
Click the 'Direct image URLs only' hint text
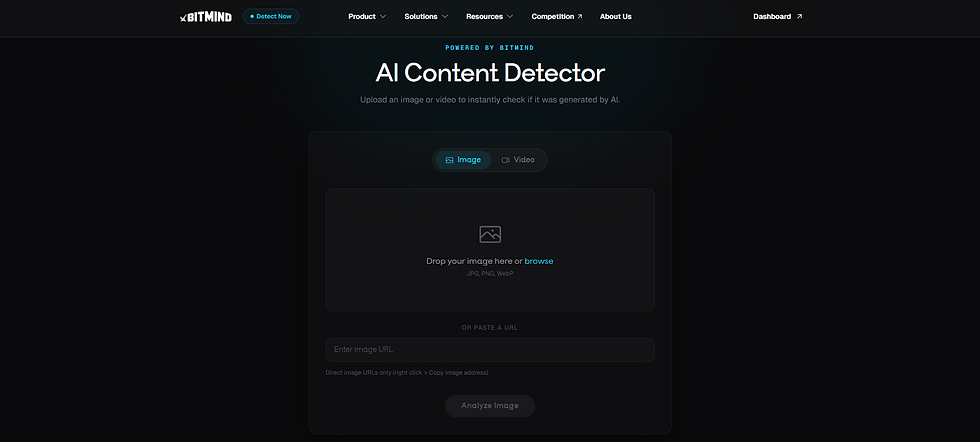click(407, 373)
